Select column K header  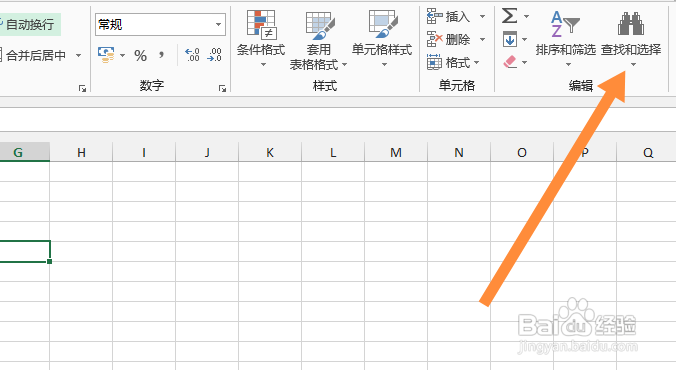(270, 152)
